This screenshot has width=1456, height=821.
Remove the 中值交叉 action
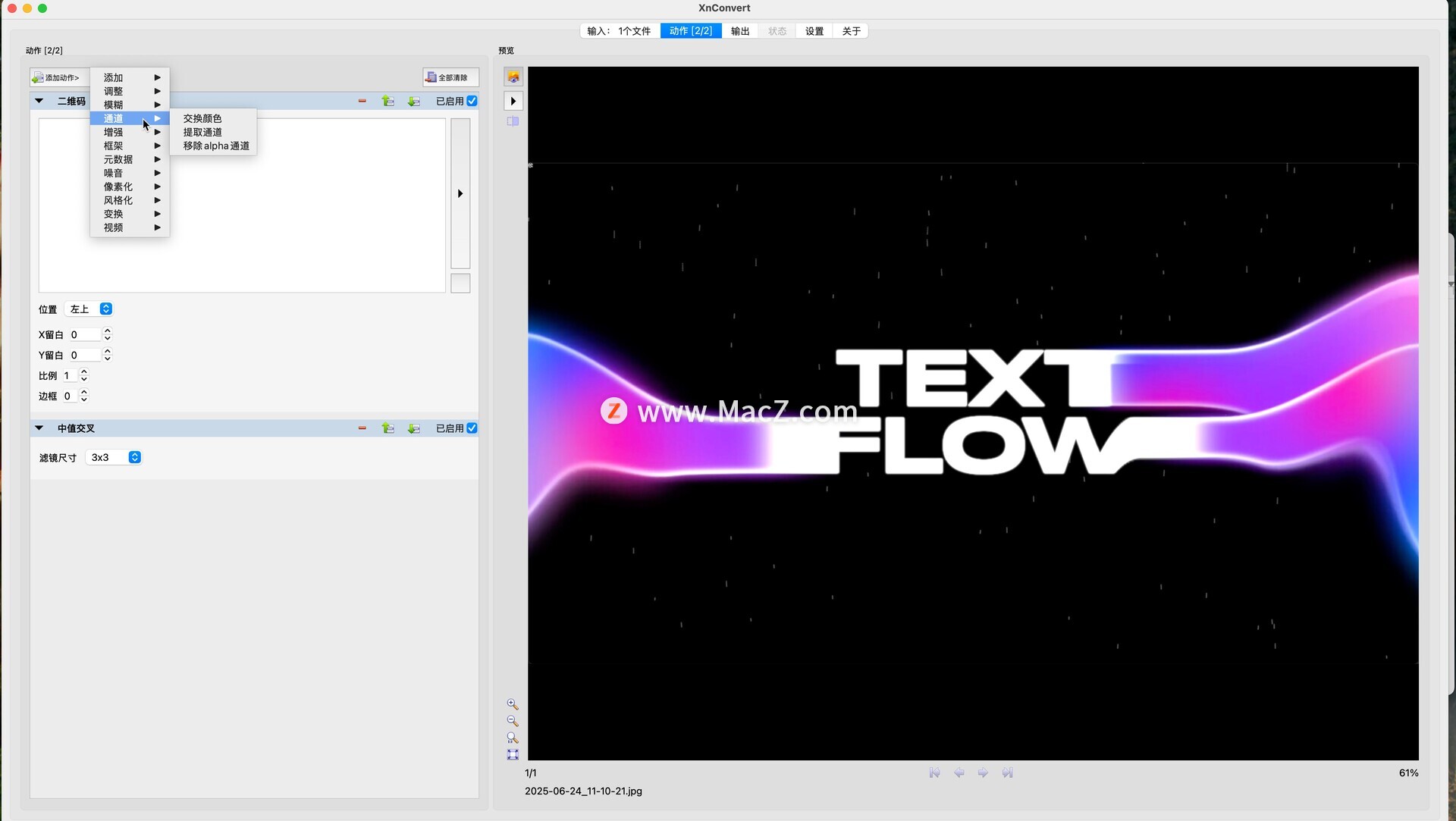click(362, 428)
